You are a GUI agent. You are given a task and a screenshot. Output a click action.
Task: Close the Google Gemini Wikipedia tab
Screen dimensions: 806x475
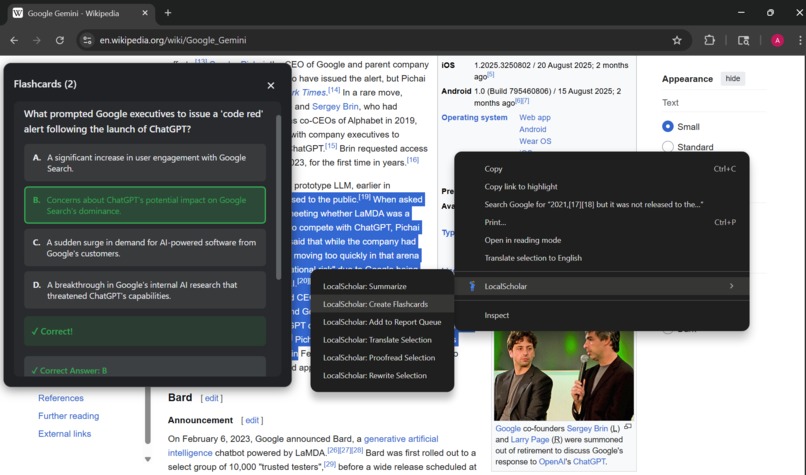point(145,13)
